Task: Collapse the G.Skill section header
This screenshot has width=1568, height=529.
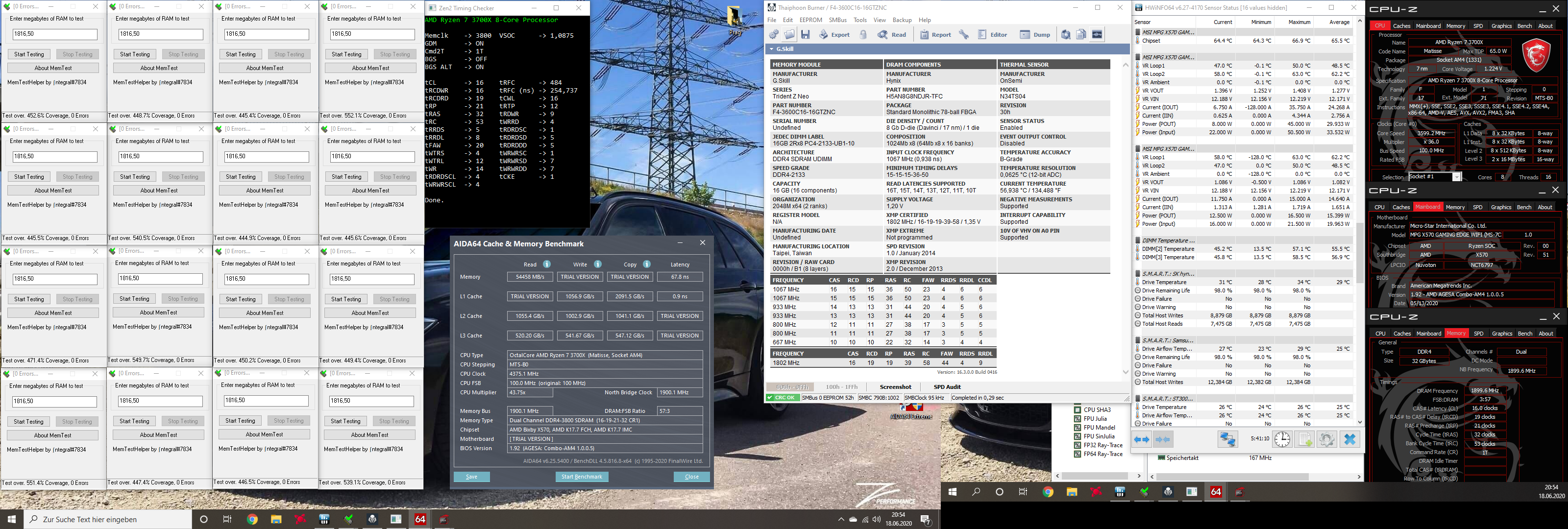Action: [772, 49]
